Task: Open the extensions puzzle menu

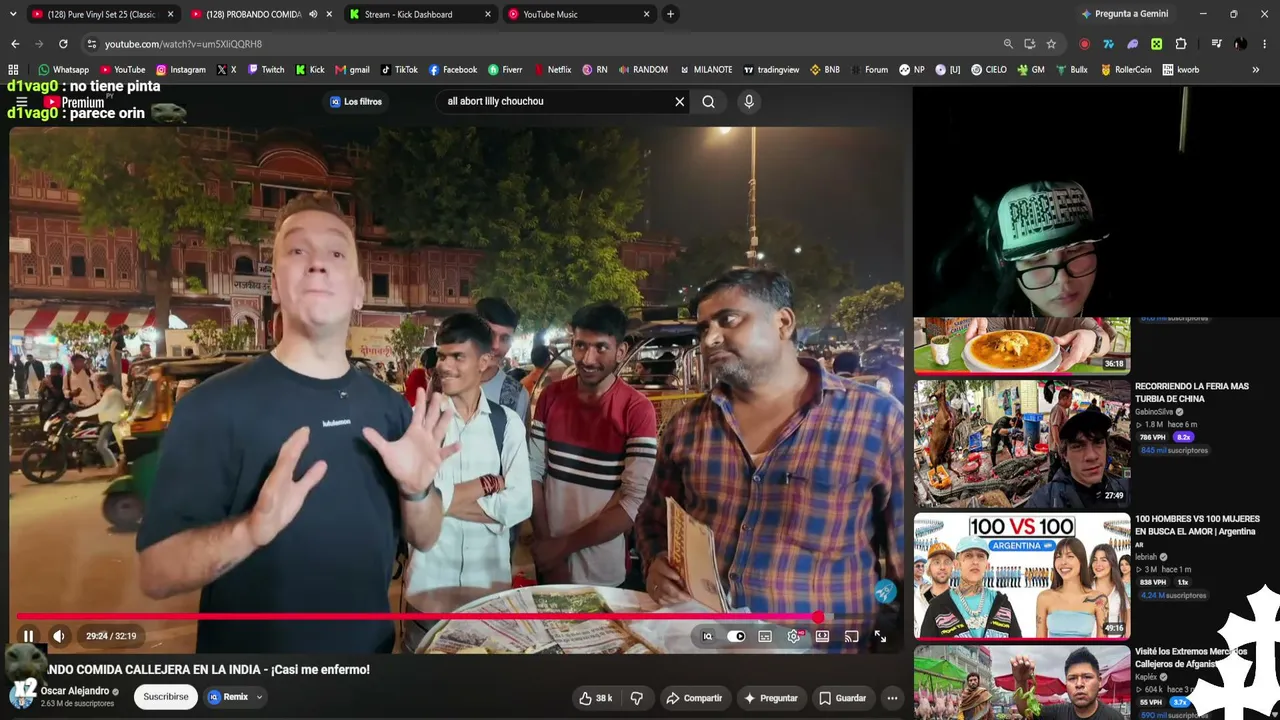Action: [x=1180, y=44]
